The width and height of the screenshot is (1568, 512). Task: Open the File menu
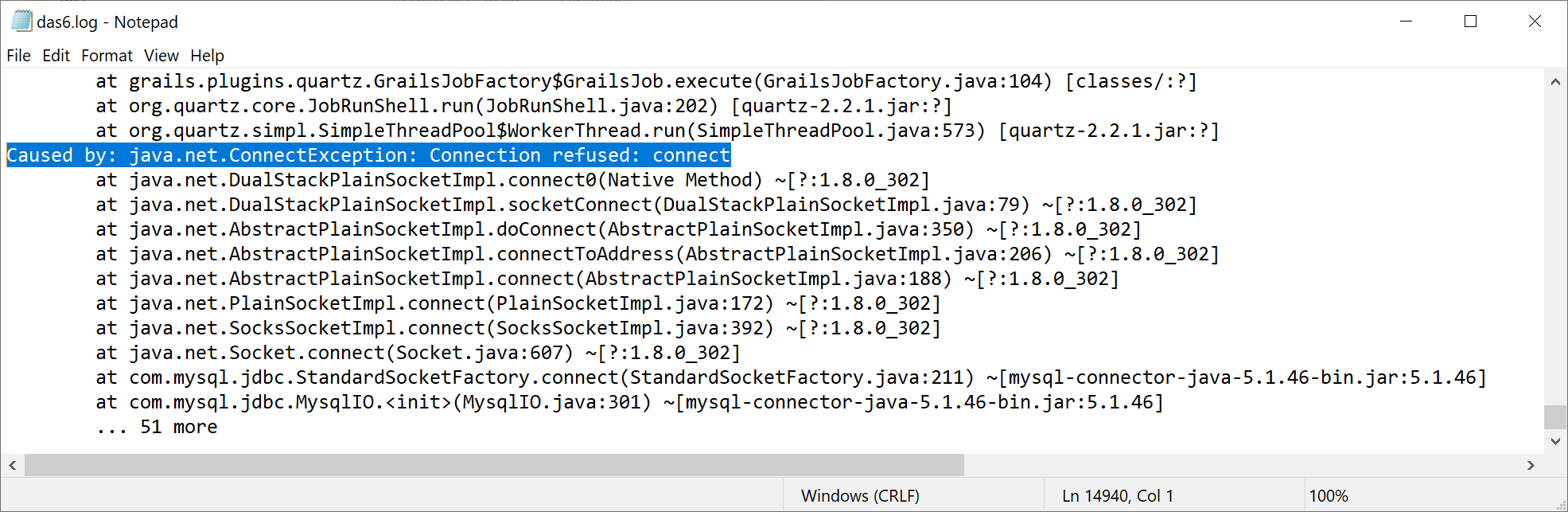click(18, 56)
